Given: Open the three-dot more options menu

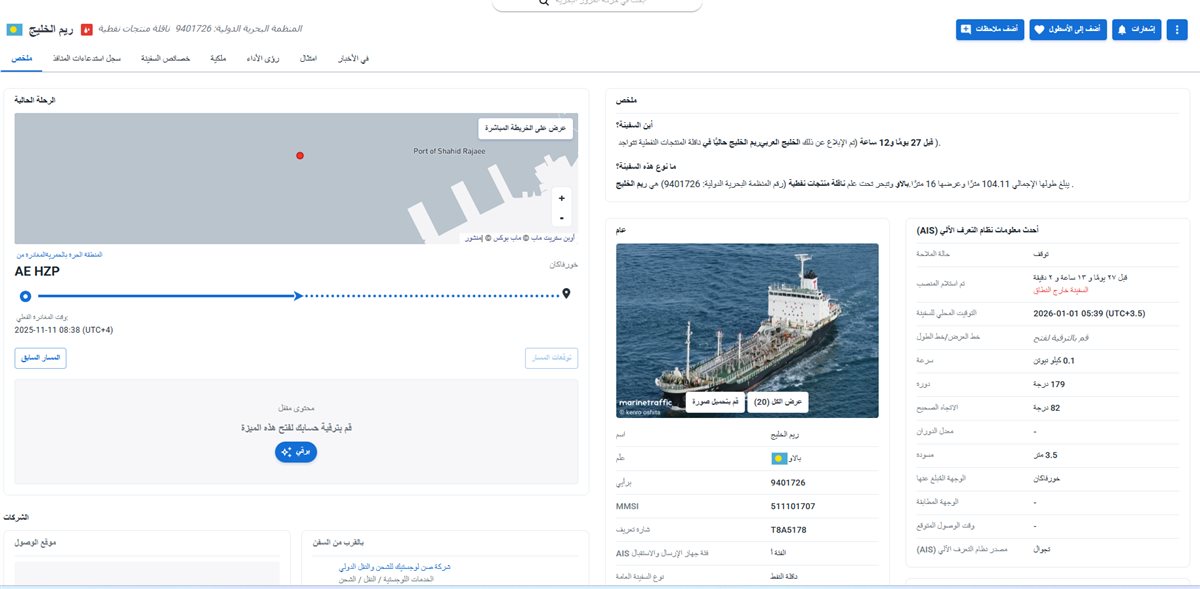Looking at the screenshot, I should click(1176, 30).
